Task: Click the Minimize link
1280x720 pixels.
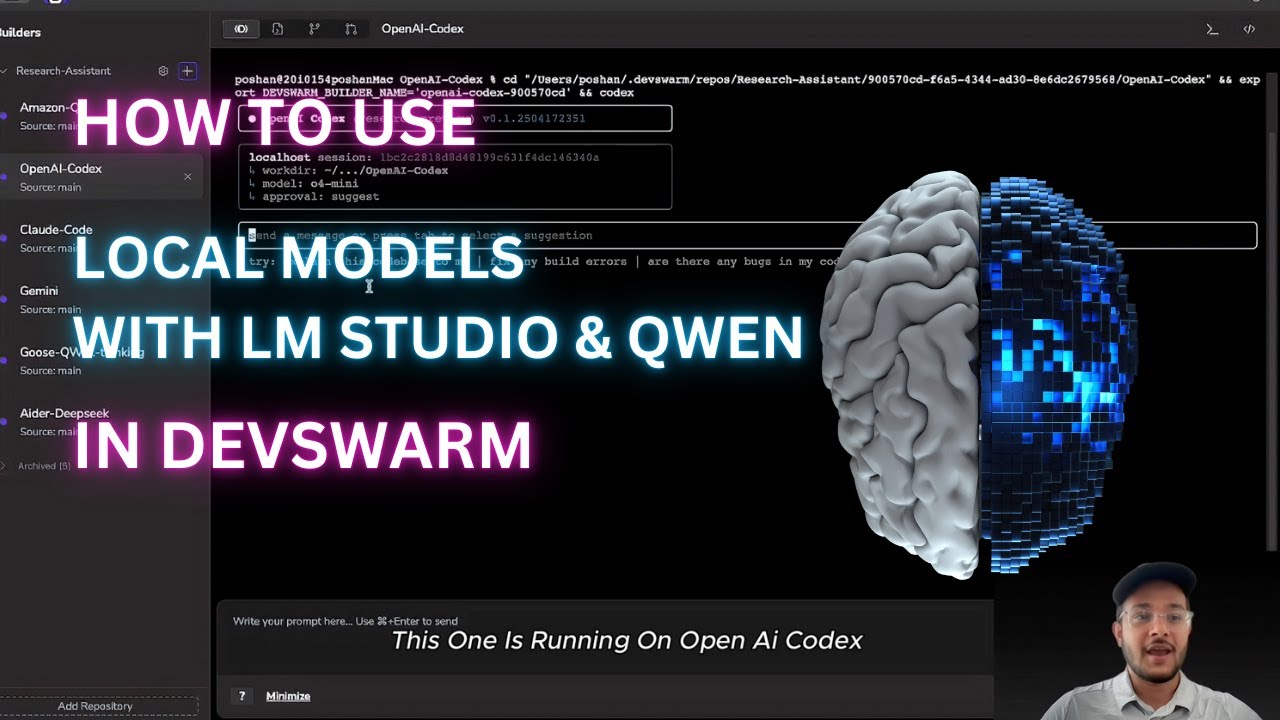Action: click(x=288, y=696)
